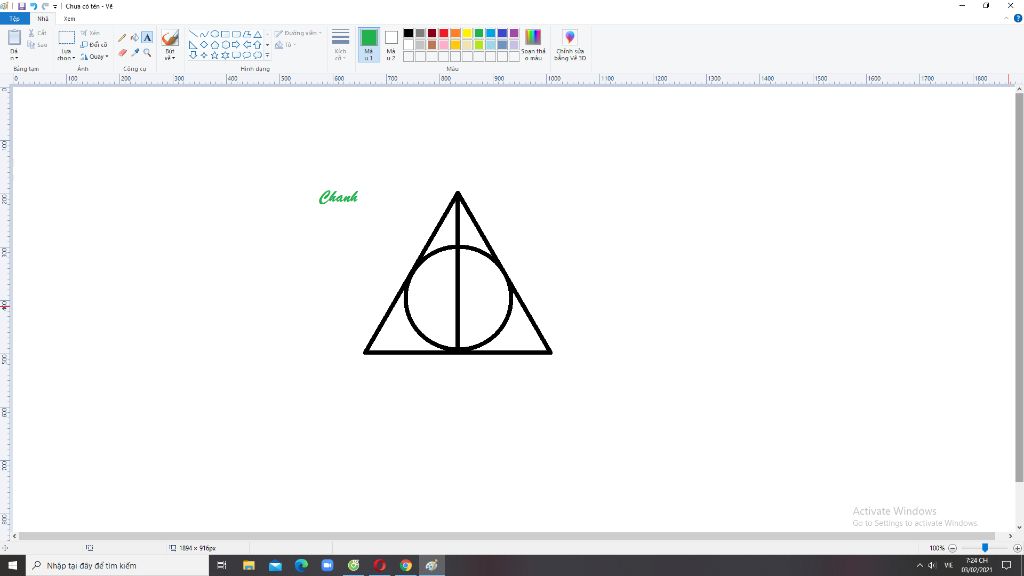Click the vertical scrollbar of canvas
This screenshot has width=1024, height=576.
click(x=1019, y=288)
